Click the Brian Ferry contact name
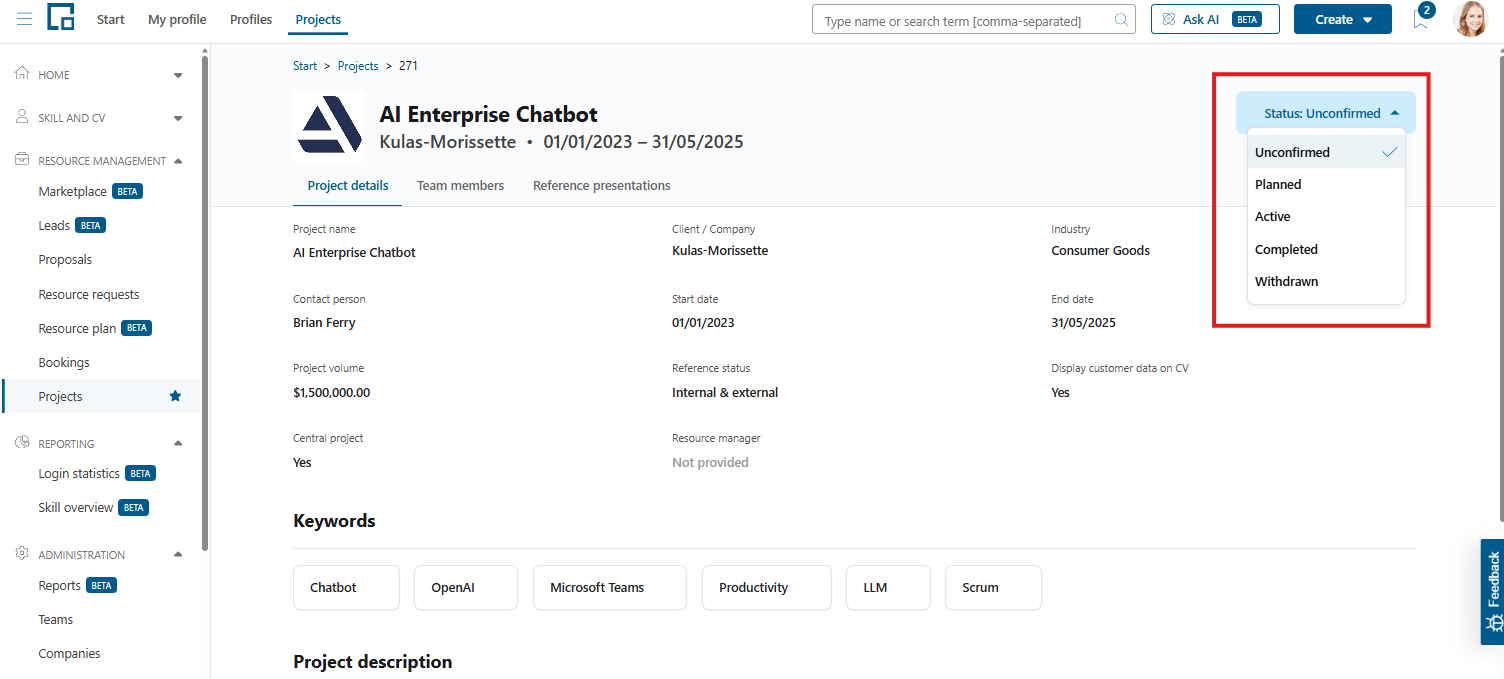 [324, 322]
